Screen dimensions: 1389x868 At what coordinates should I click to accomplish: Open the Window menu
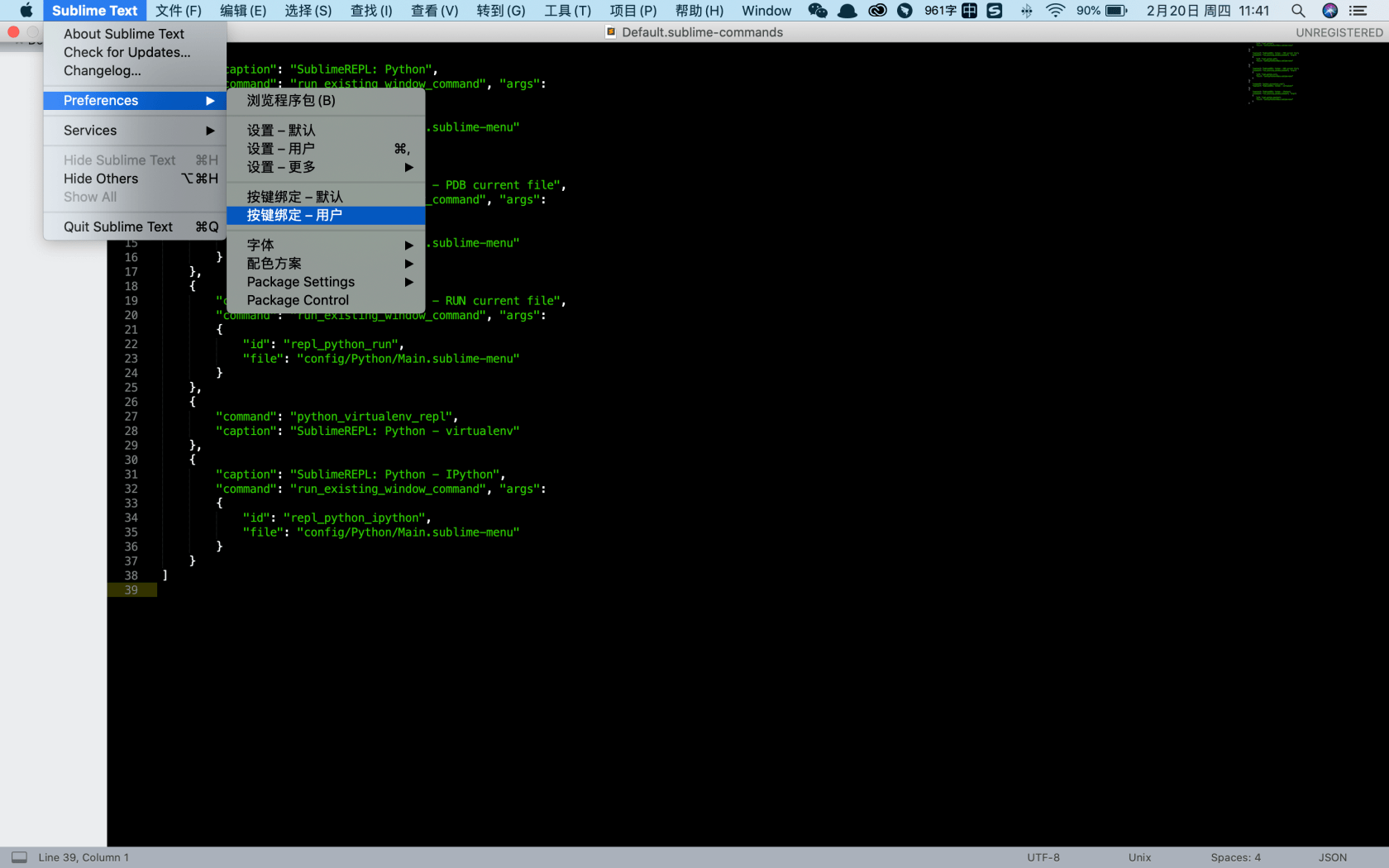(x=766, y=11)
